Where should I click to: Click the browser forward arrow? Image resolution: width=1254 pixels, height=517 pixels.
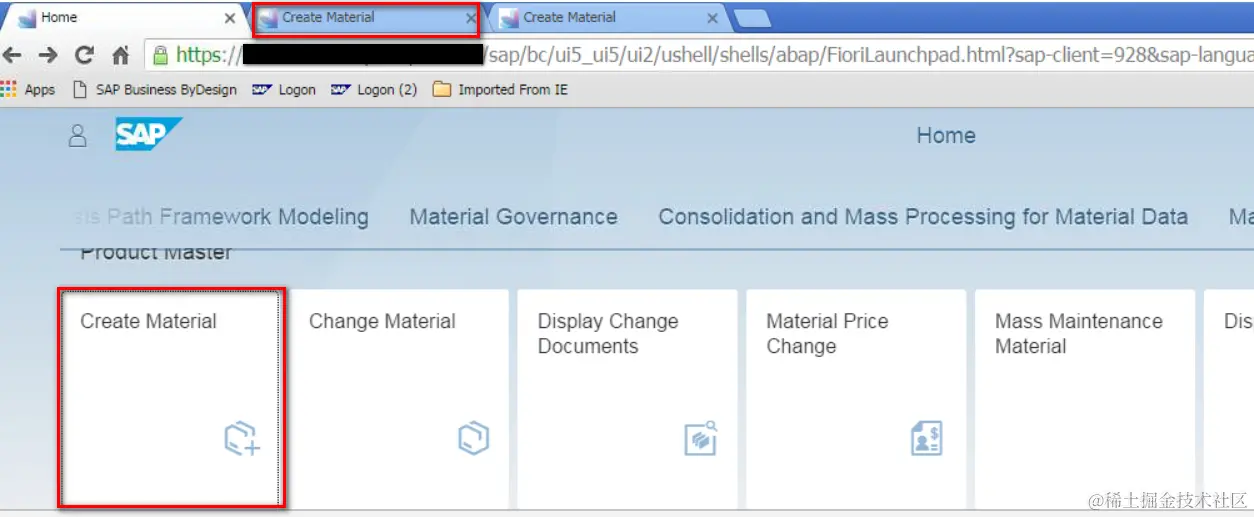click(48, 55)
